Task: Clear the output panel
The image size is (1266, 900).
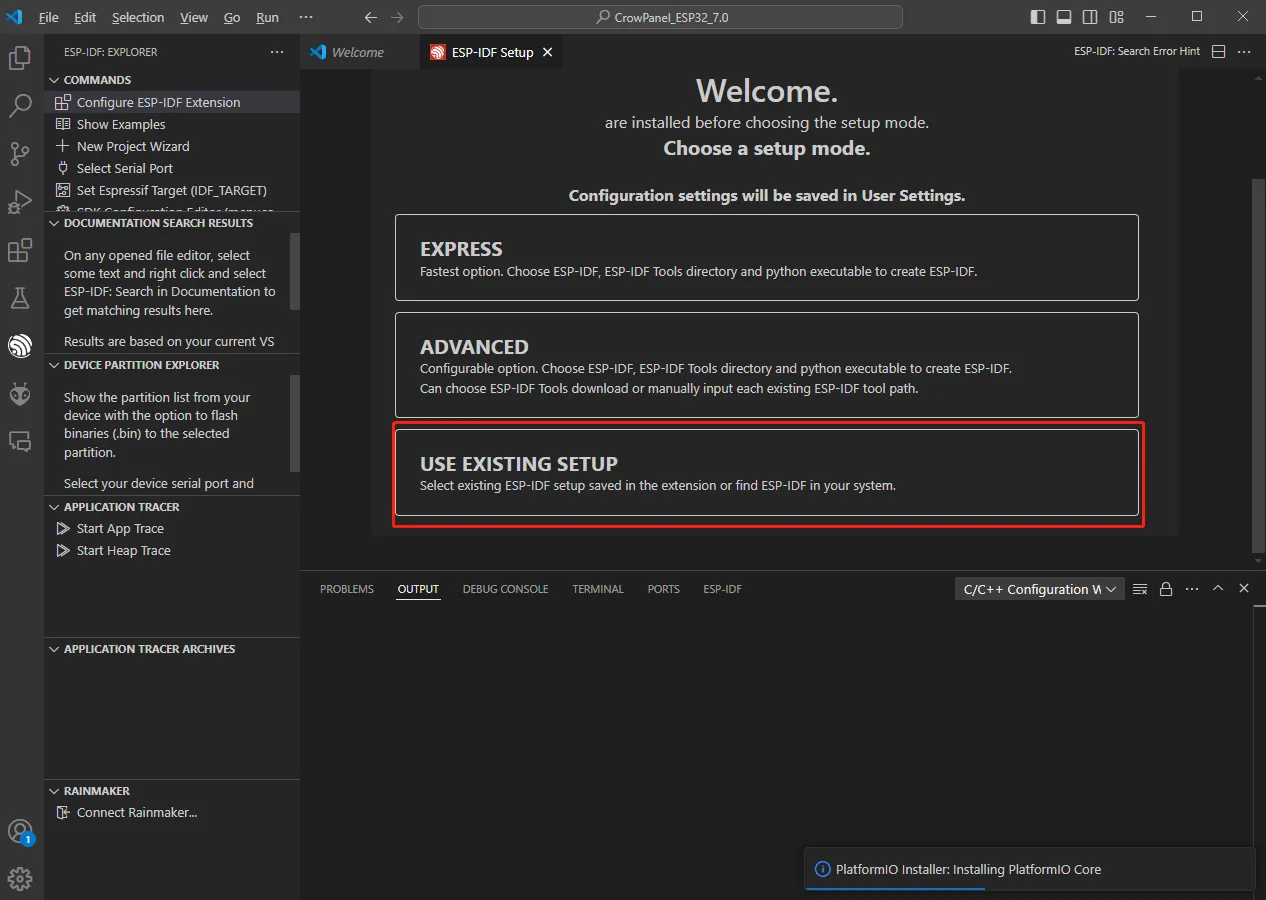Action: click(1140, 589)
